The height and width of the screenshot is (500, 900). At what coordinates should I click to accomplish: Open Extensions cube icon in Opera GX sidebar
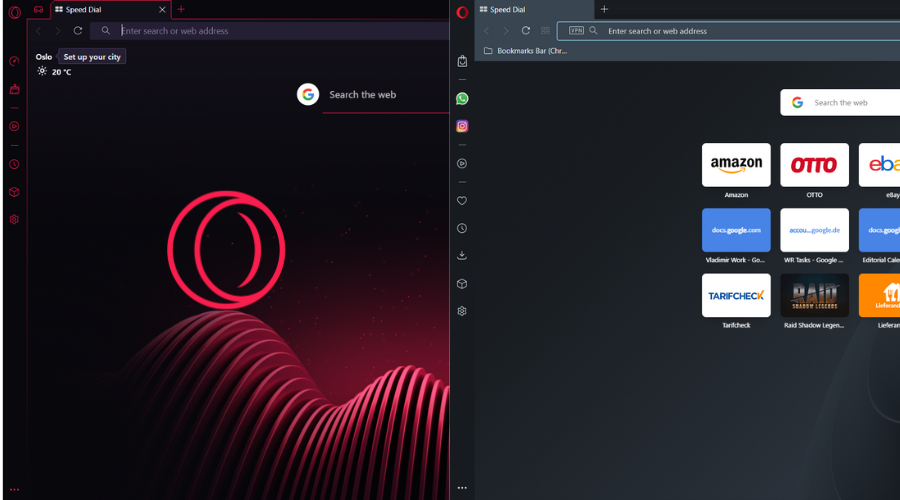pos(14,192)
